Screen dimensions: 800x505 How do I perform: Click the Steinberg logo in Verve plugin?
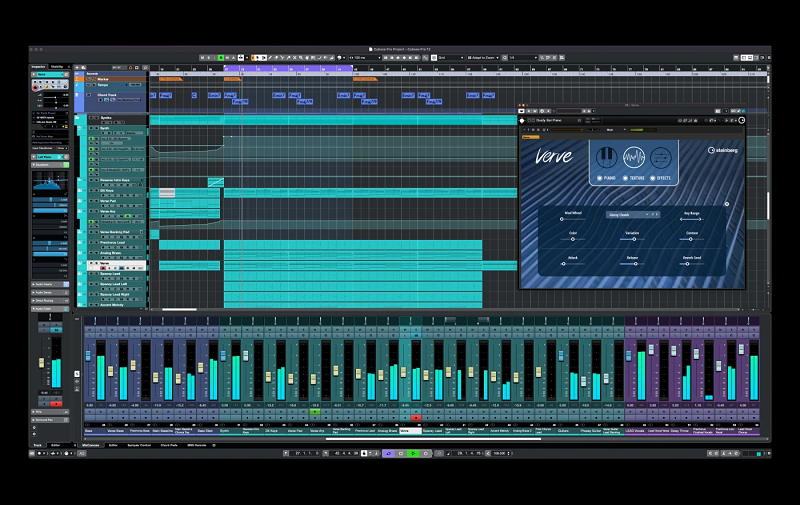click(725, 150)
